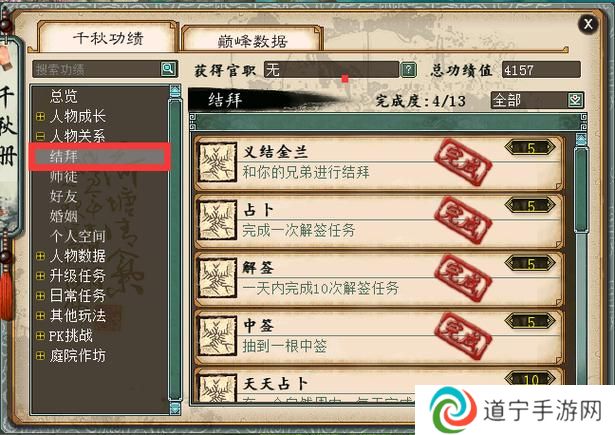The height and width of the screenshot is (435, 615).
Task: Click the achievement list scrollbar thumb
Action: point(581,190)
